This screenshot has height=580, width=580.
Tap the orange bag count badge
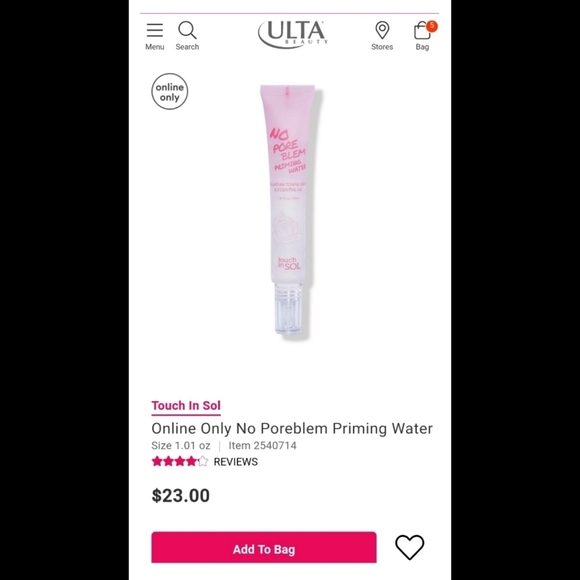[x=432, y=26]
